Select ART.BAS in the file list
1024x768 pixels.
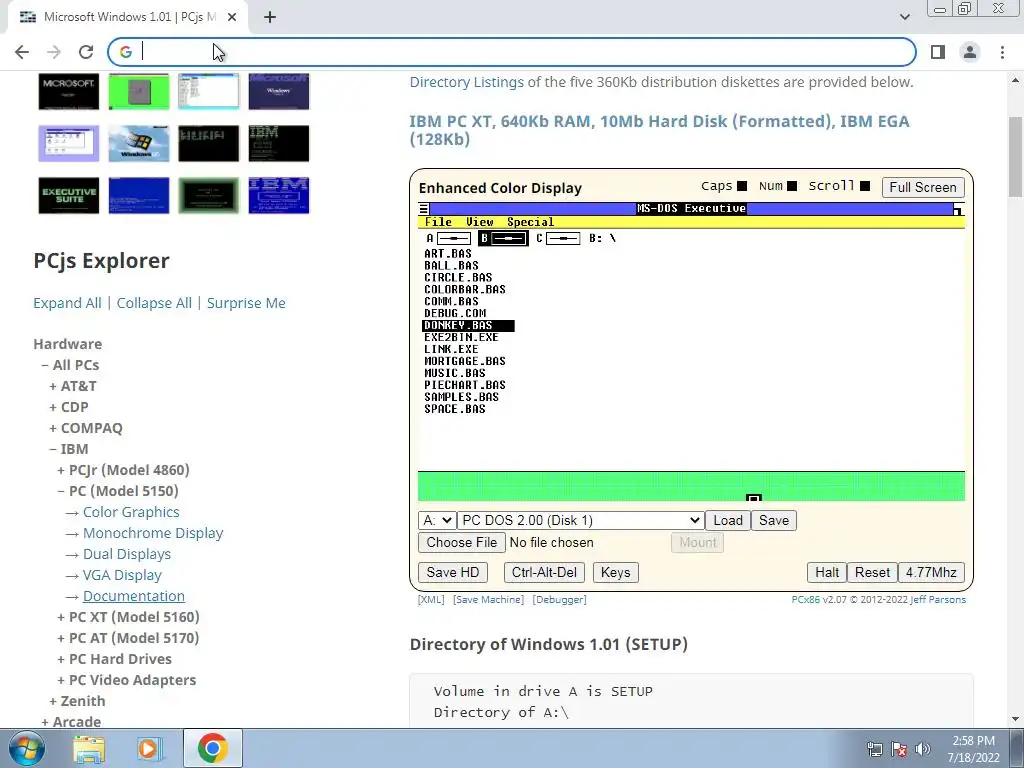[x=448, y=253]
